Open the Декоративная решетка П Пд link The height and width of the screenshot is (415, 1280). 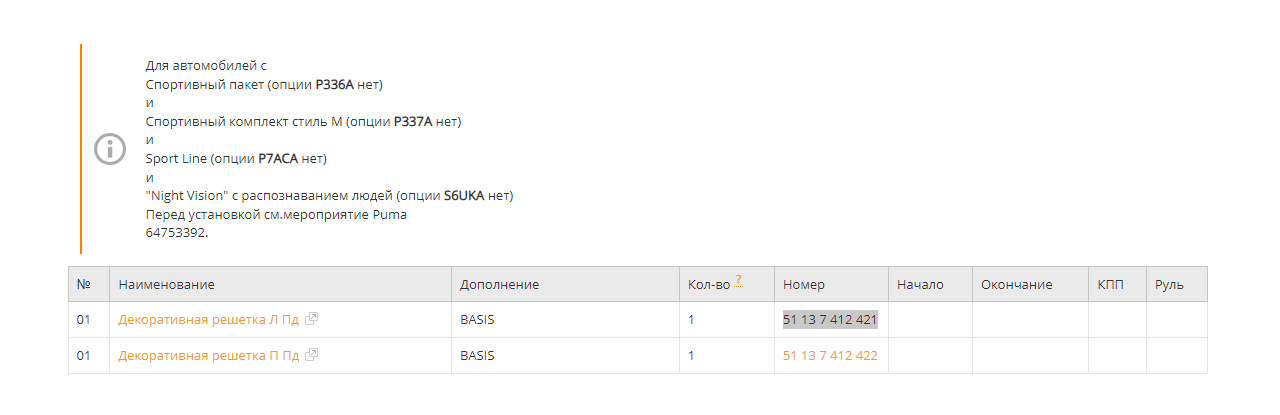click(x=208, y=356)
